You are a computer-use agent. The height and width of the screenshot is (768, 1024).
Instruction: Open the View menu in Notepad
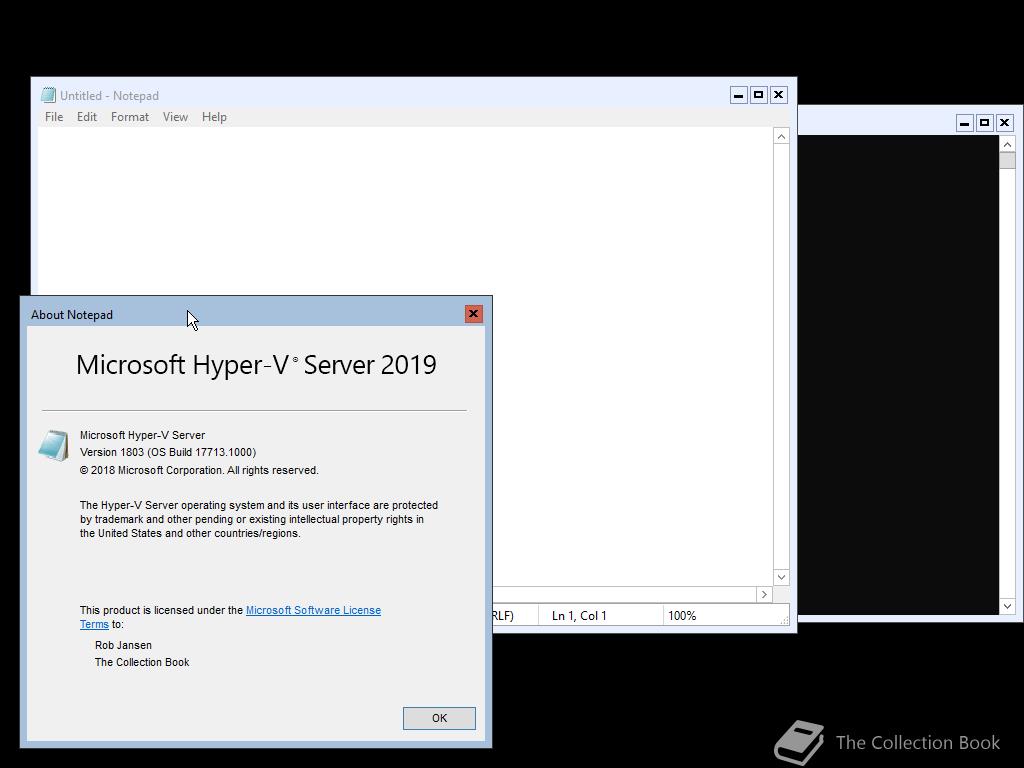(175, 117)
